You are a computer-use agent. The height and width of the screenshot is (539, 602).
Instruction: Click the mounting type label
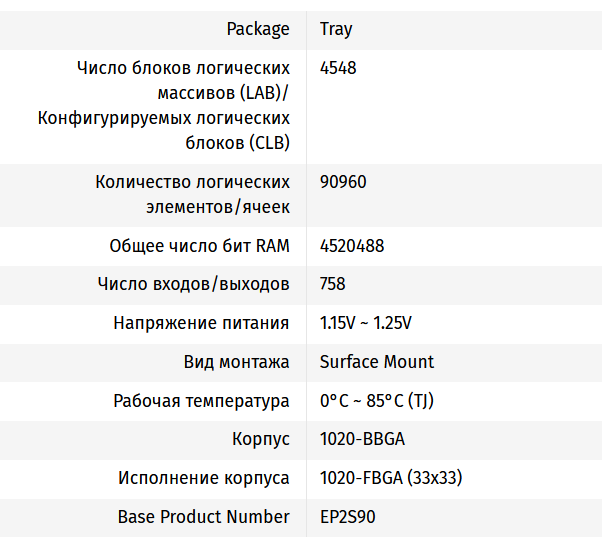click(236, 362)
